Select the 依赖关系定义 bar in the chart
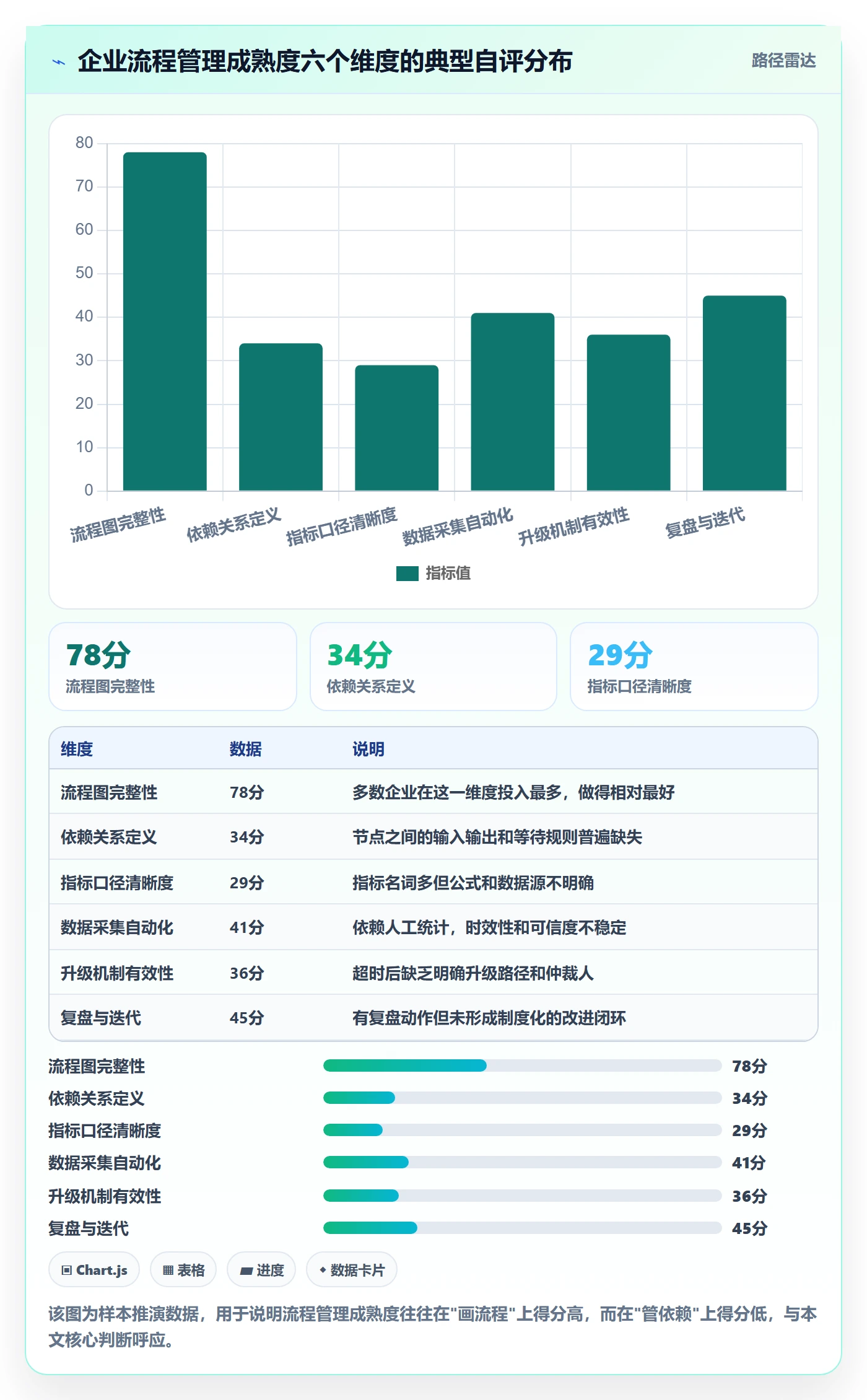The width and height of the screenshot is (867, 1400). pyautogui.click(x=281, y=417)
